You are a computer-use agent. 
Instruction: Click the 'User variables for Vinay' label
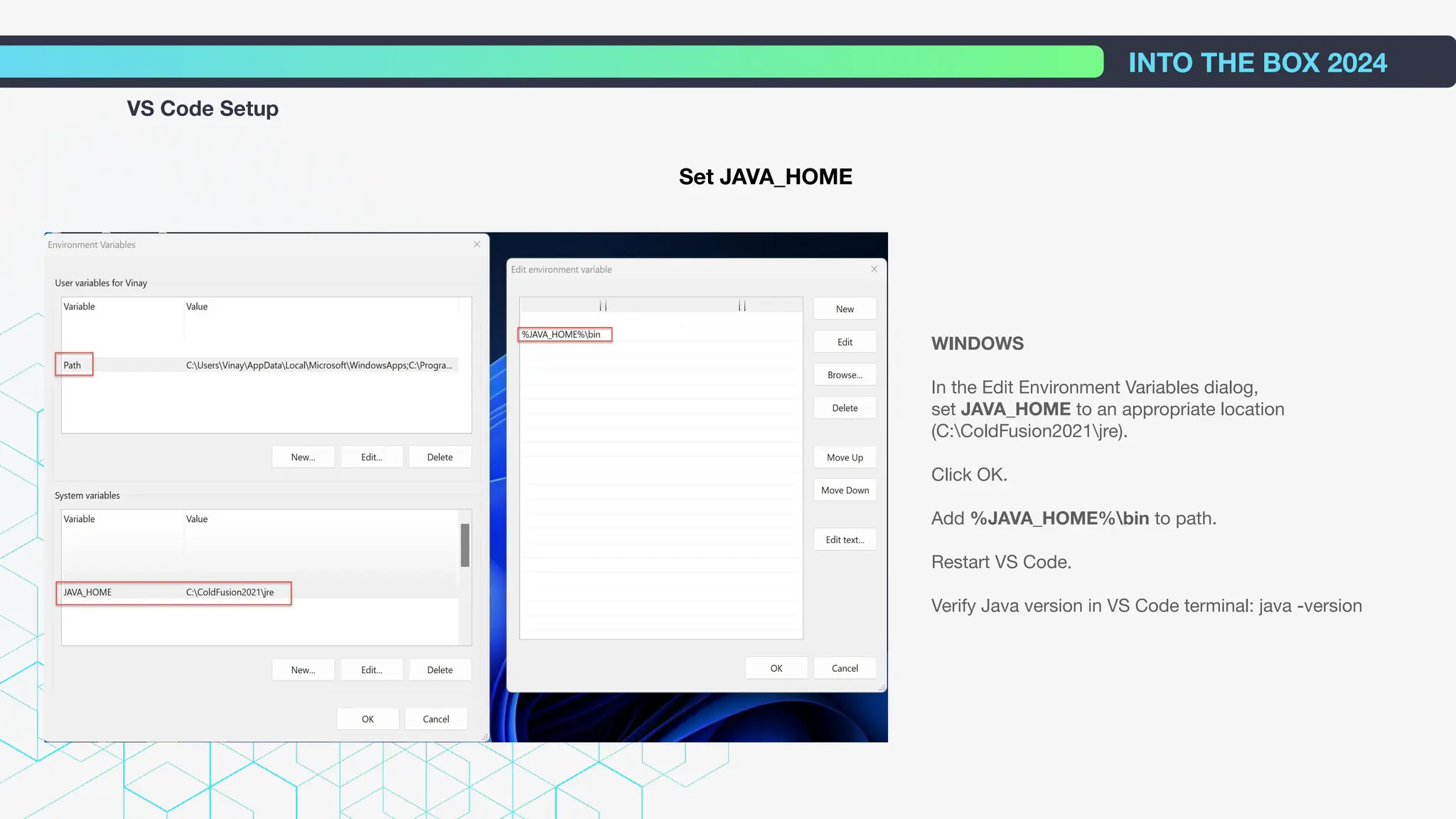click(101, 283)
